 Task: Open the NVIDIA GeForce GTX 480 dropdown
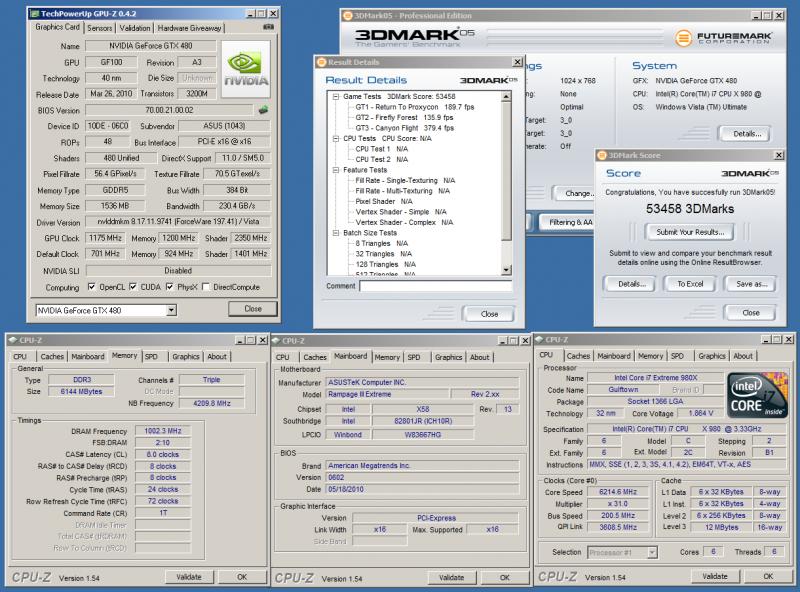(x=171, y=310)
